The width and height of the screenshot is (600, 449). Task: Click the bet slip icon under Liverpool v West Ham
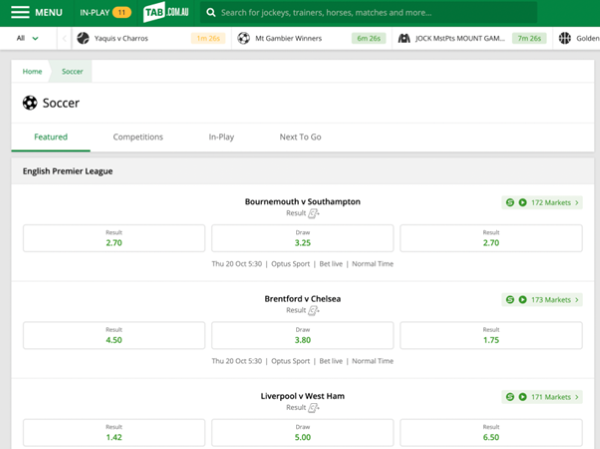click(x=313, y=408)
